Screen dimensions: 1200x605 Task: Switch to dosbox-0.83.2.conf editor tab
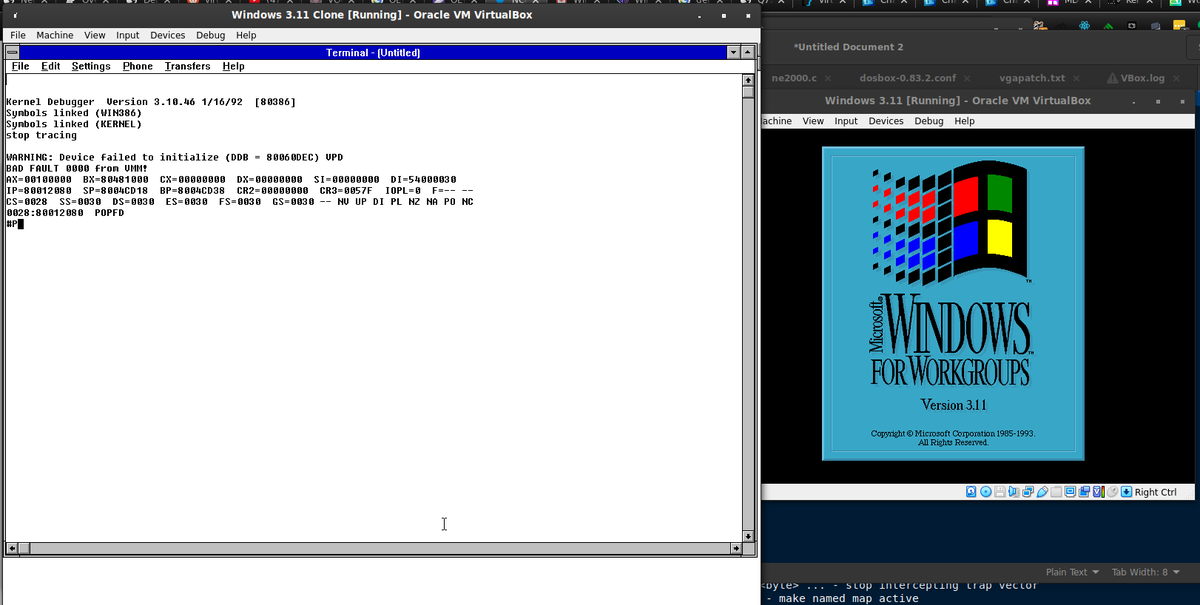point(907,78)
